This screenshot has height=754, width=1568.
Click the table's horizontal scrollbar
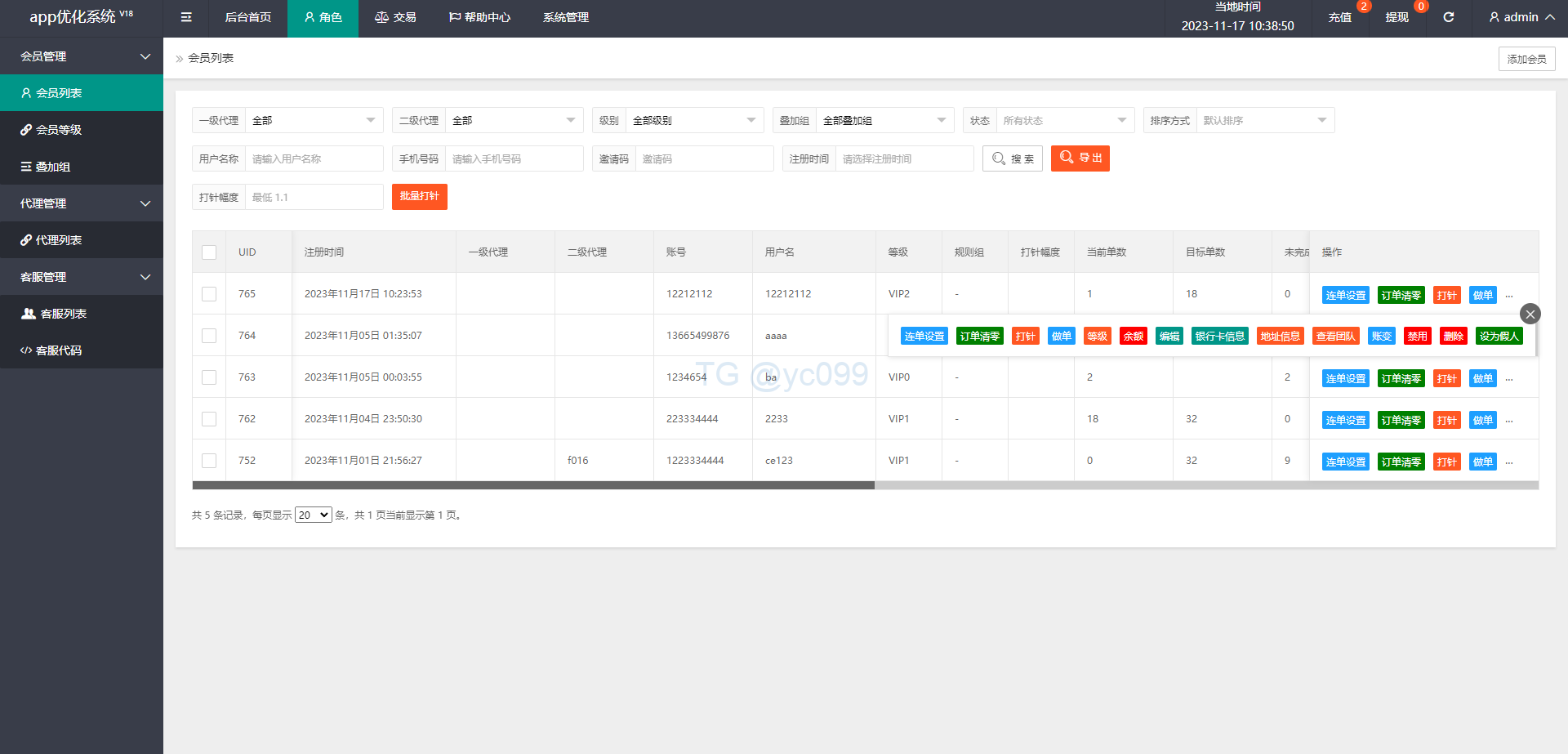coord(532,485)
